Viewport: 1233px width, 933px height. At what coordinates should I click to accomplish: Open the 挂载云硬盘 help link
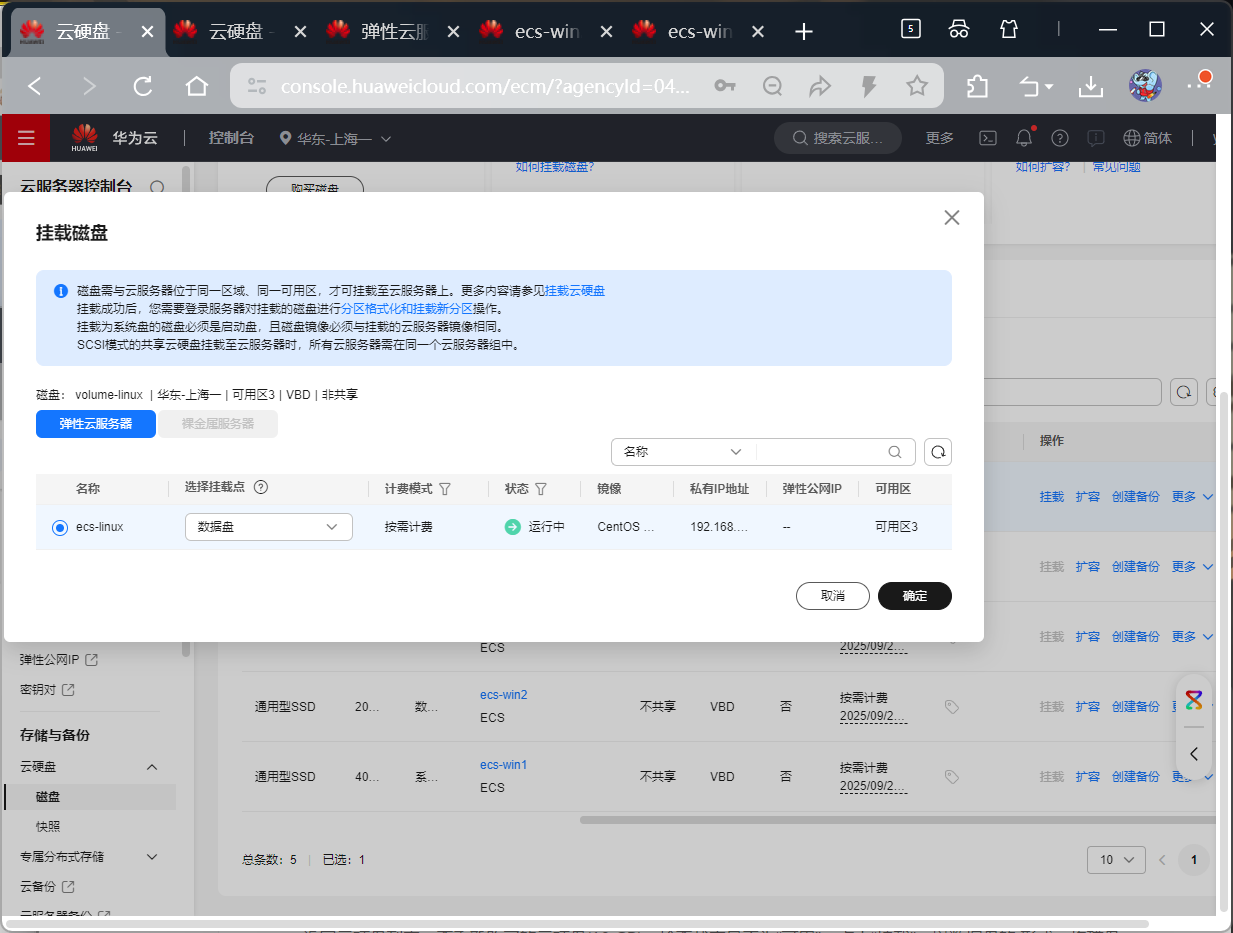[575, 291]
